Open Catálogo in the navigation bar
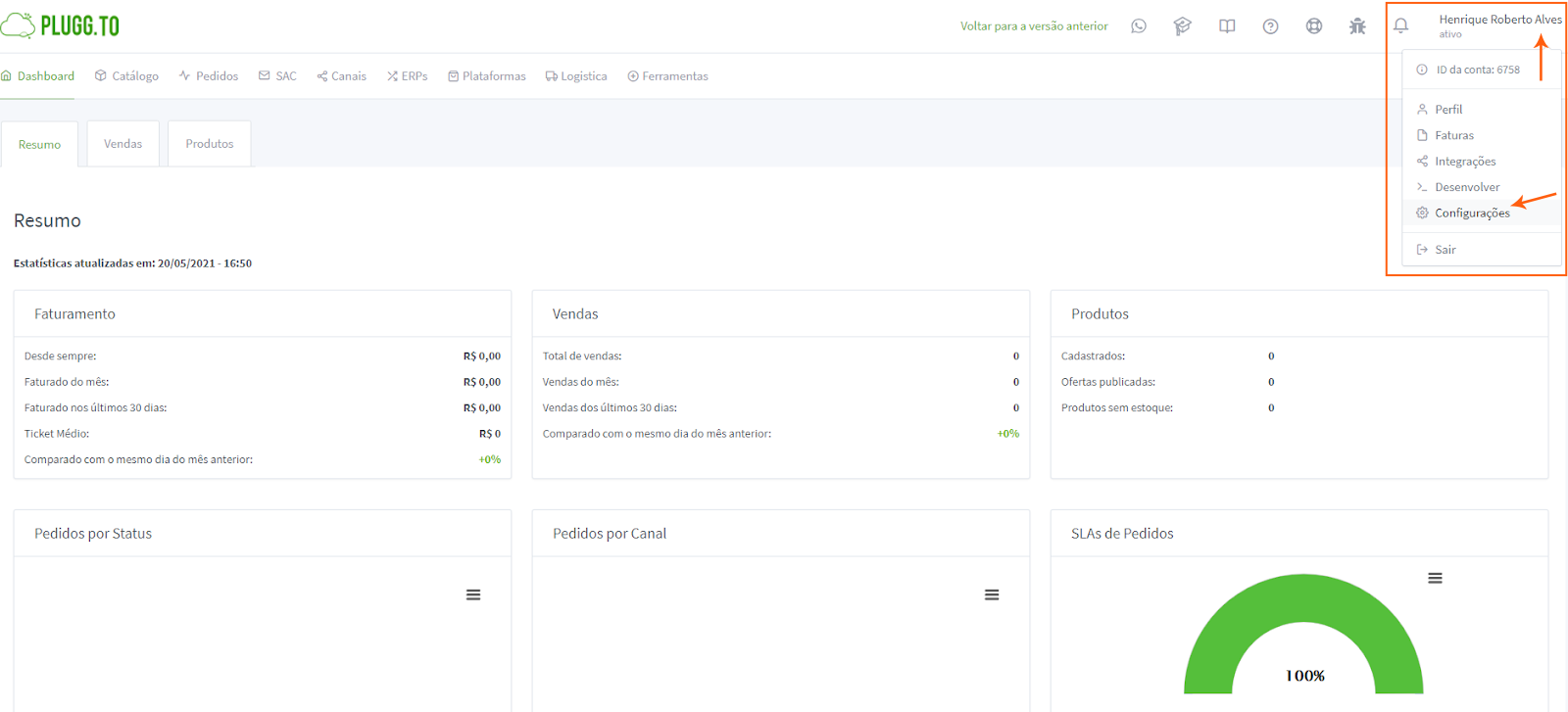This screenshot has height=712, width=1568. tap(126, 76)
